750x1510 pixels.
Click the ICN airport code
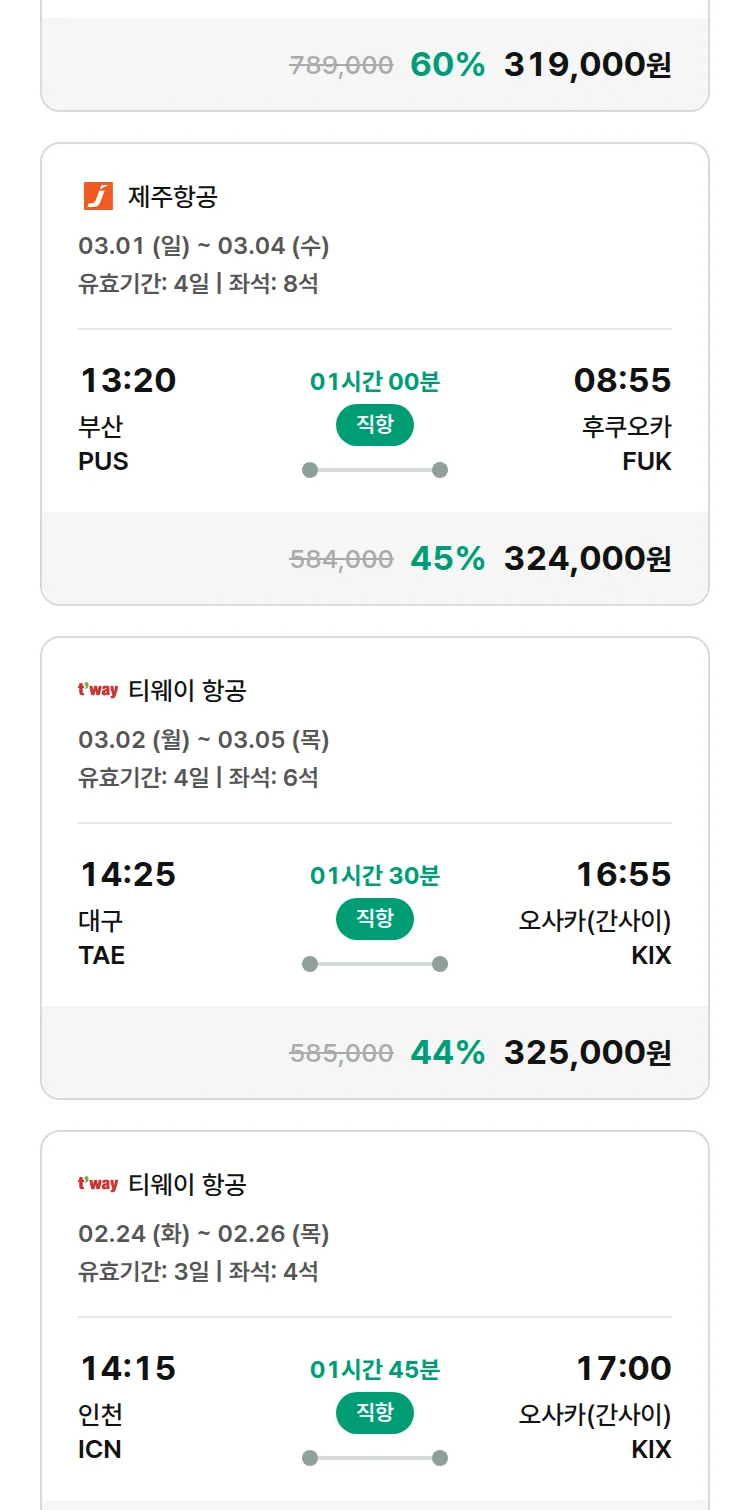[x=100, y=1450]
